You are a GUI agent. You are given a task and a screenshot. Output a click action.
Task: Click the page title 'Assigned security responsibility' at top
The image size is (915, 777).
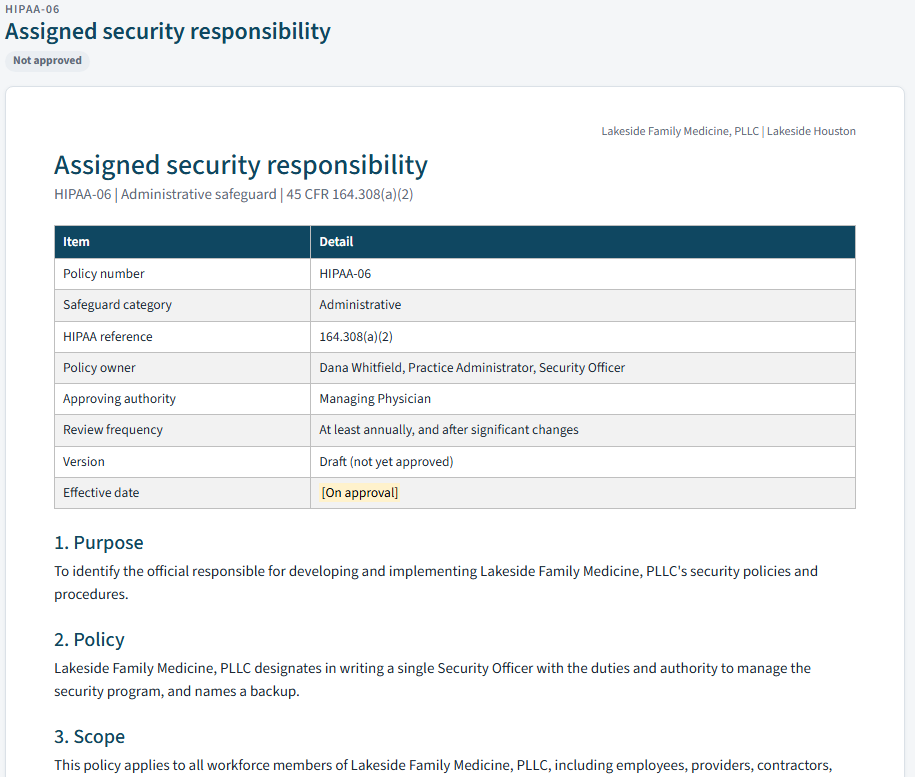(x=168, y=32)
